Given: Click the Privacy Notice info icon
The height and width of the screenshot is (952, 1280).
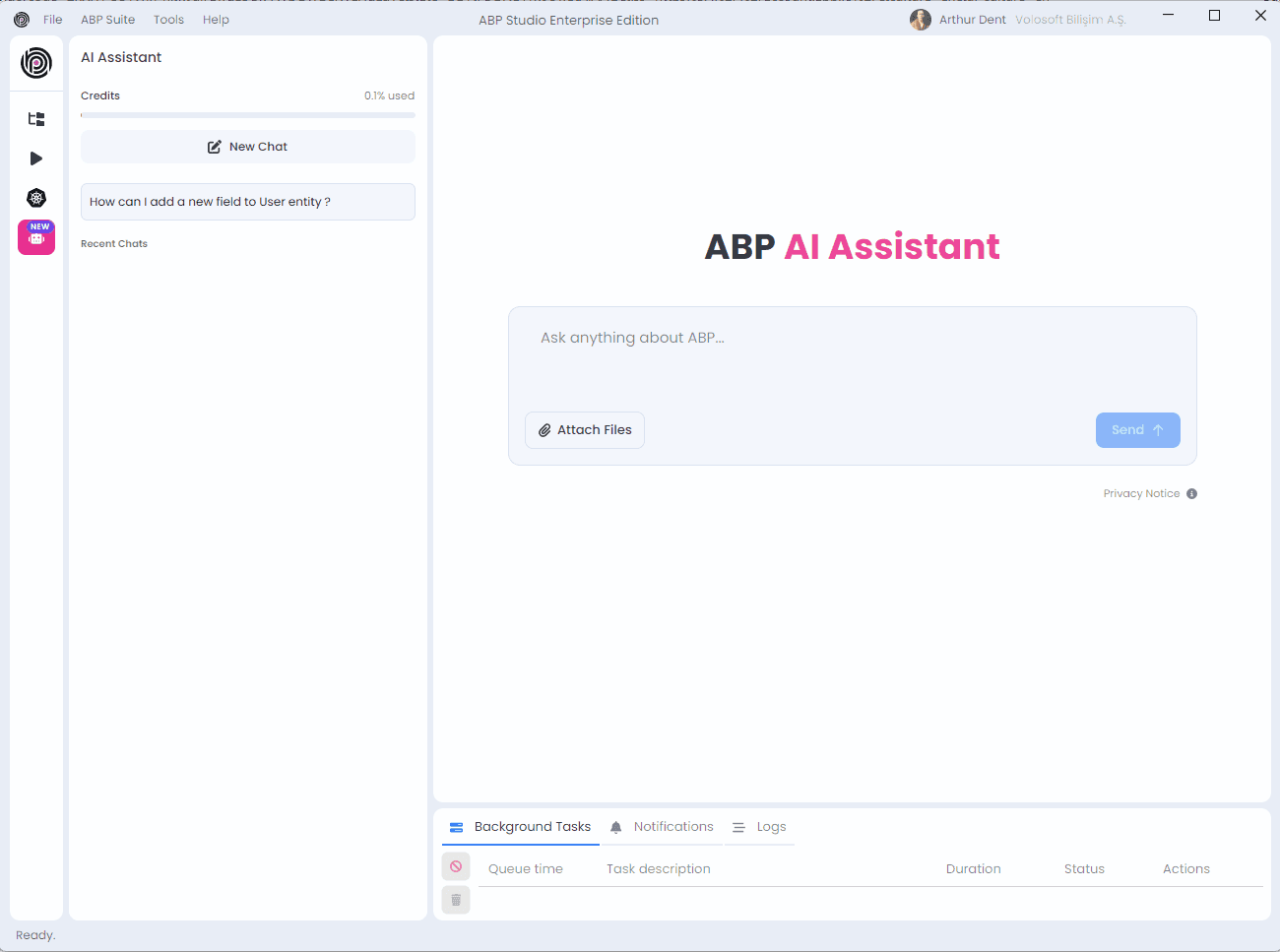Looking at the screenshot, I should click(x=1191, y=493).
